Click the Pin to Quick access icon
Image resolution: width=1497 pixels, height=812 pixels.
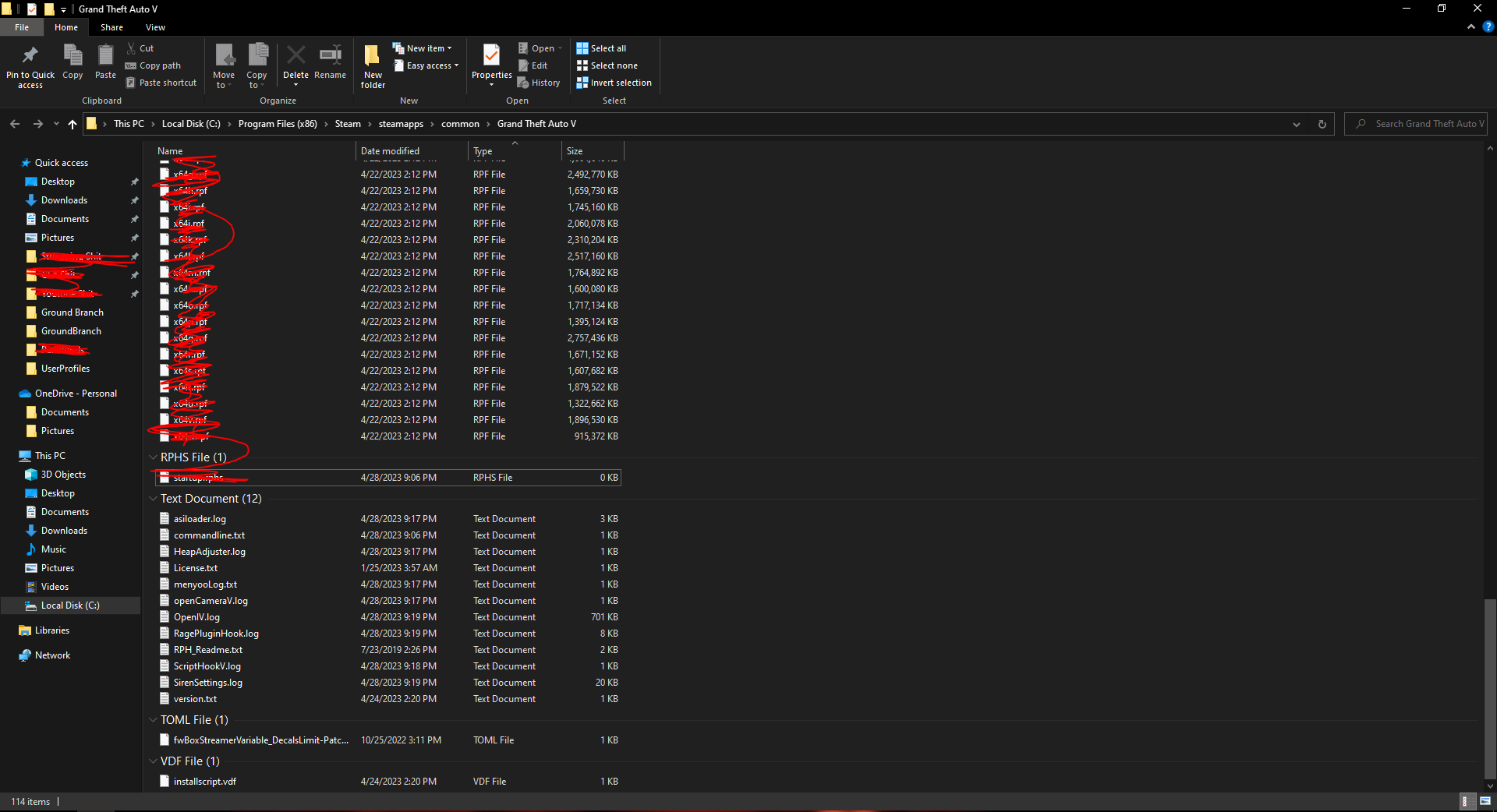coord(30,56)
